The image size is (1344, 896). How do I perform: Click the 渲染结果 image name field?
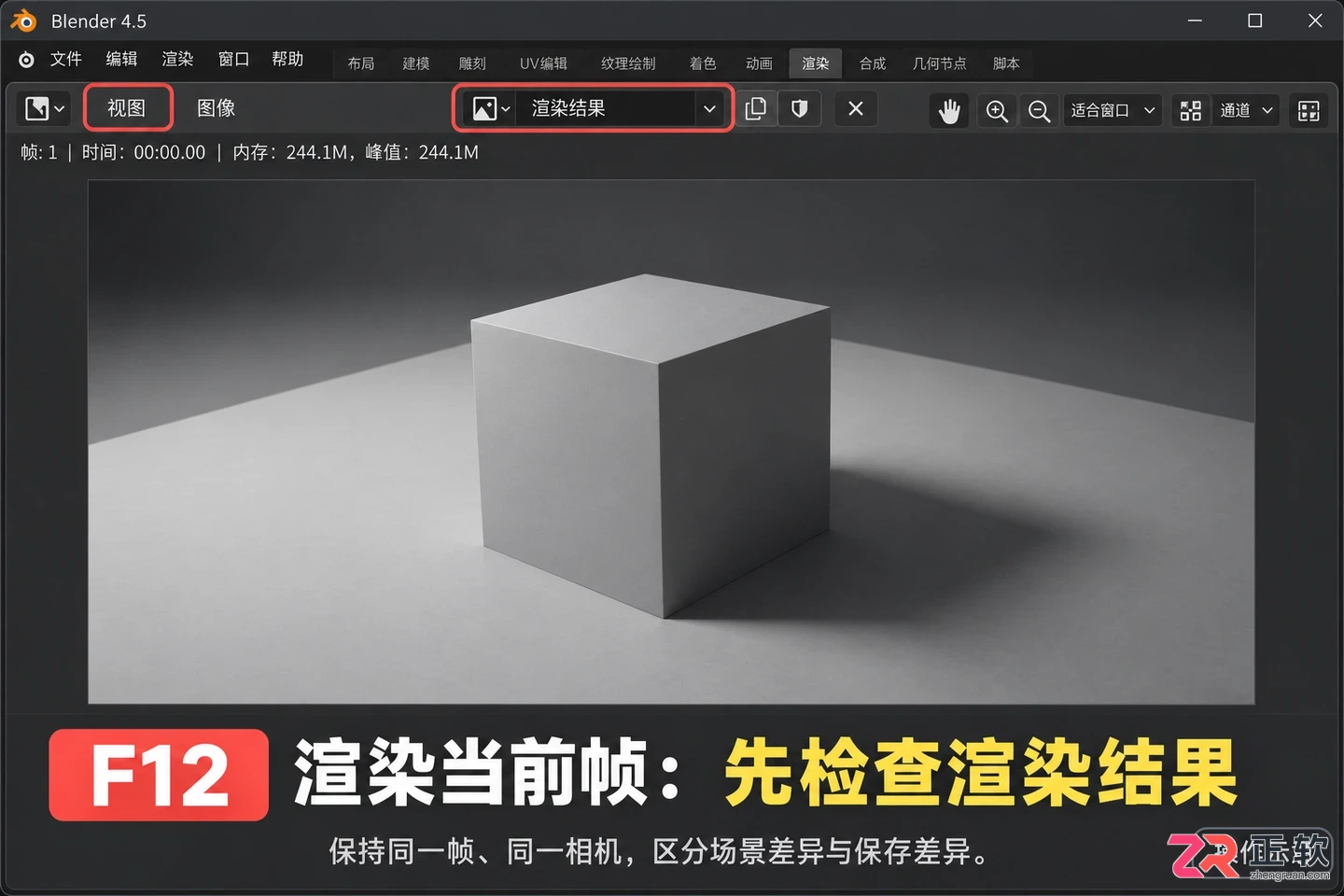pos(604,109)
